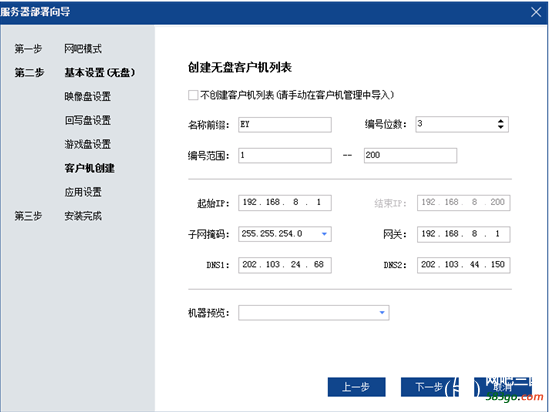The image size is (549, 412).
Task: Open the 子网掩码 dropdown
Action: [x=324, y=234]
